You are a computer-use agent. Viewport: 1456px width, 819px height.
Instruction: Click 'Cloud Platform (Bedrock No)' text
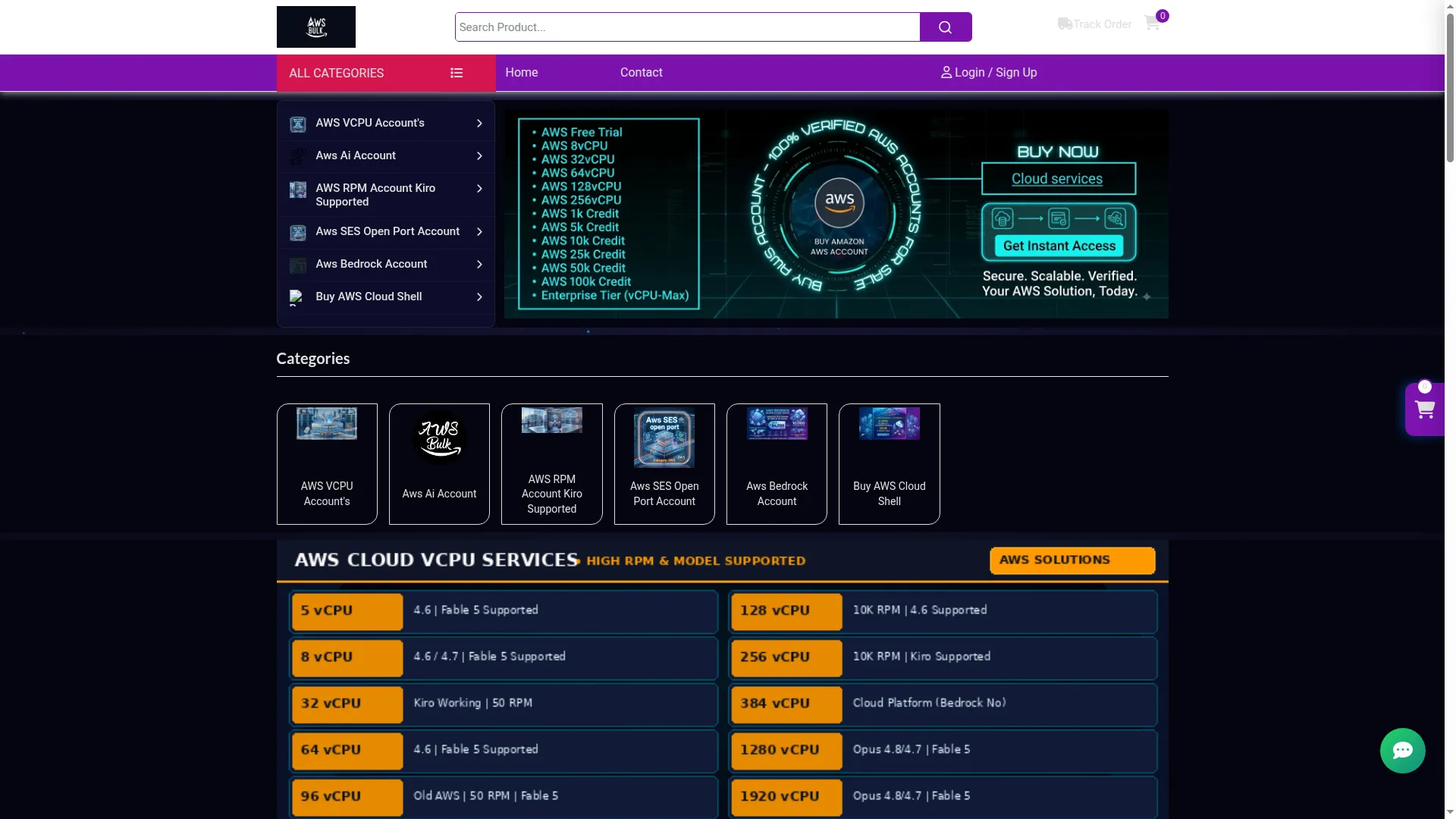click(x=929, y=703)
